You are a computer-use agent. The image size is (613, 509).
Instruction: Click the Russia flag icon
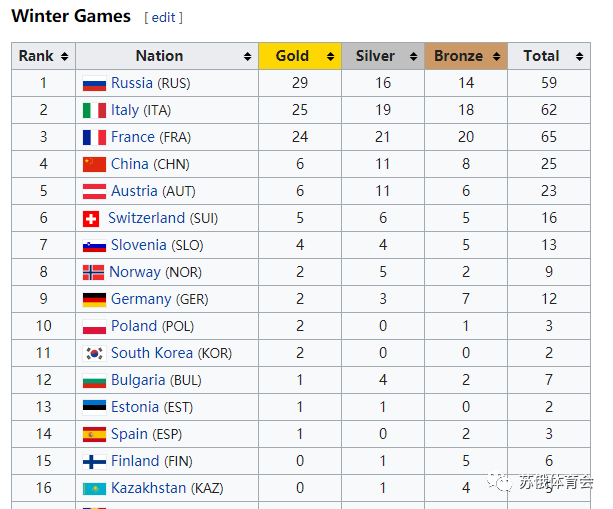pyautogui.click(x=94, y=84)
